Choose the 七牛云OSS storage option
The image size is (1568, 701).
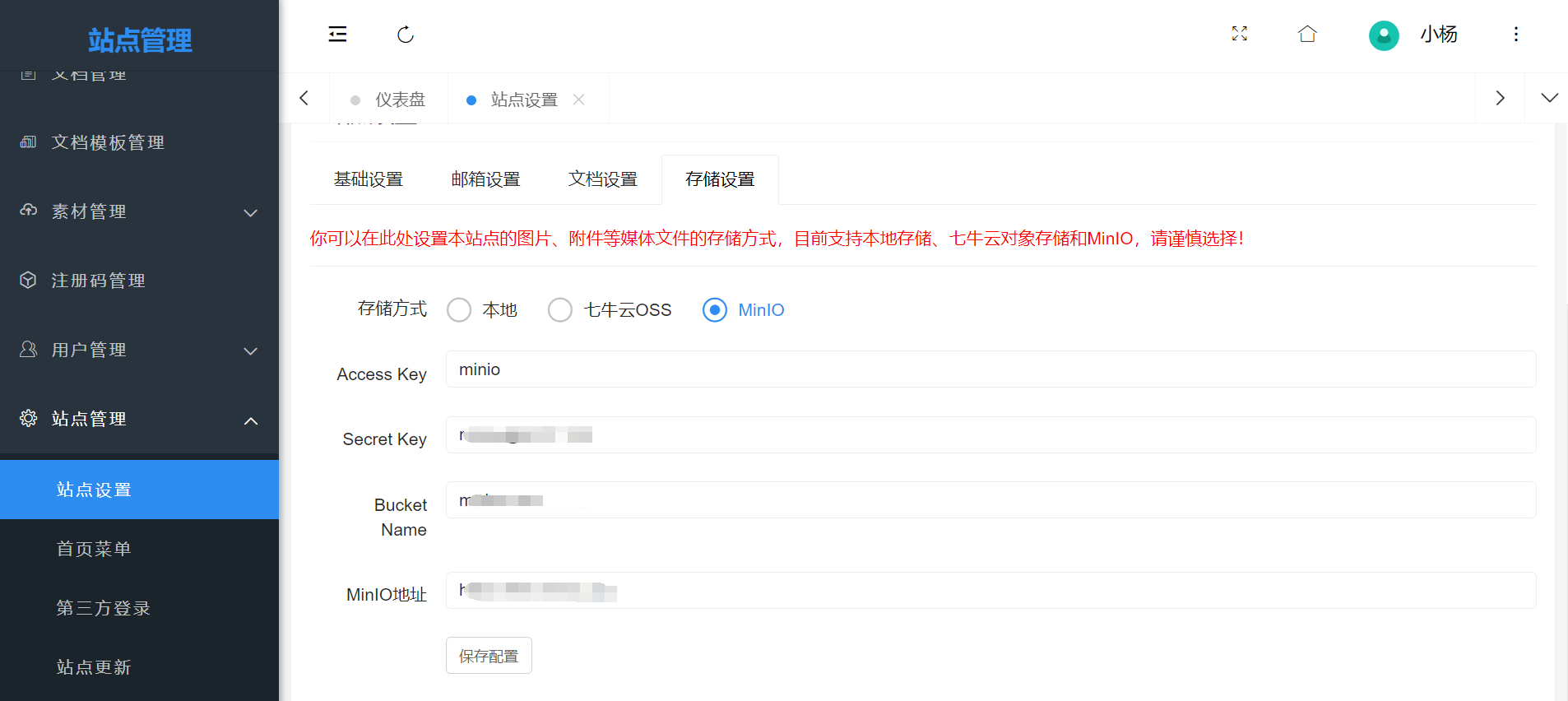pyautogui.click(x=560, y=310)
